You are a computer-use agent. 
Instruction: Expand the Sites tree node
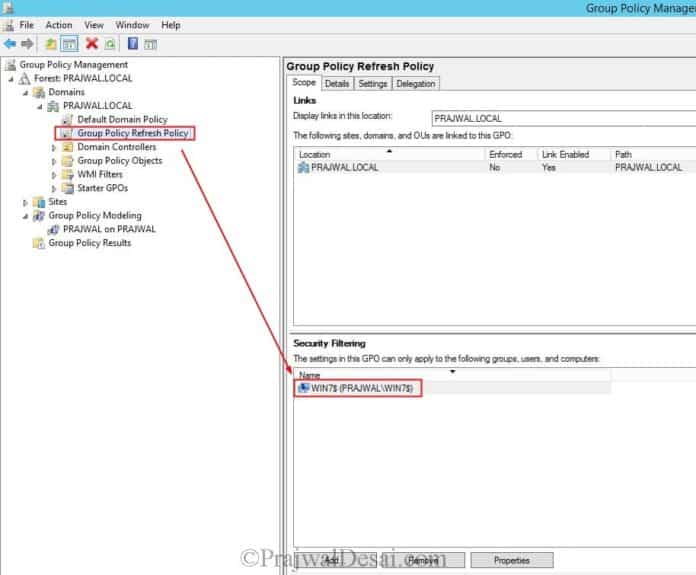point(25,202)
